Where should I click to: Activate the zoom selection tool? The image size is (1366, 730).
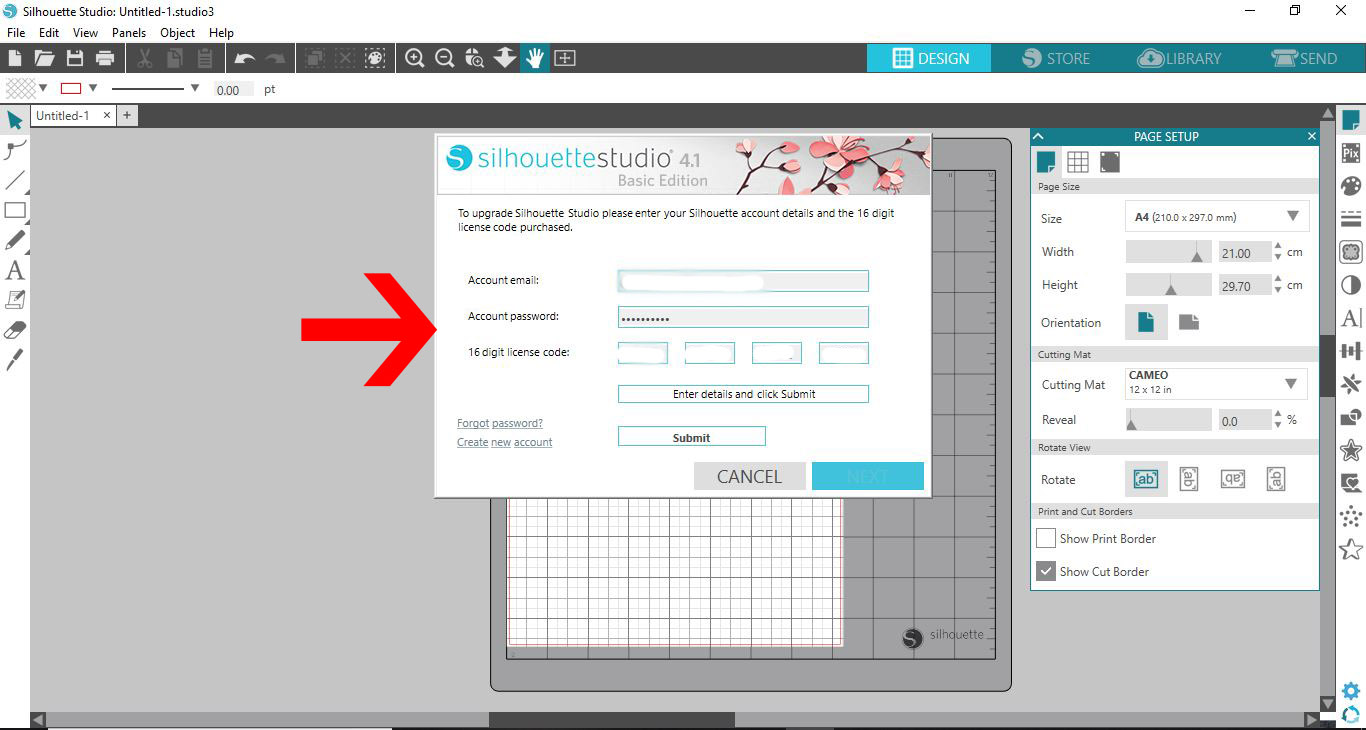[x=475, y=58]
